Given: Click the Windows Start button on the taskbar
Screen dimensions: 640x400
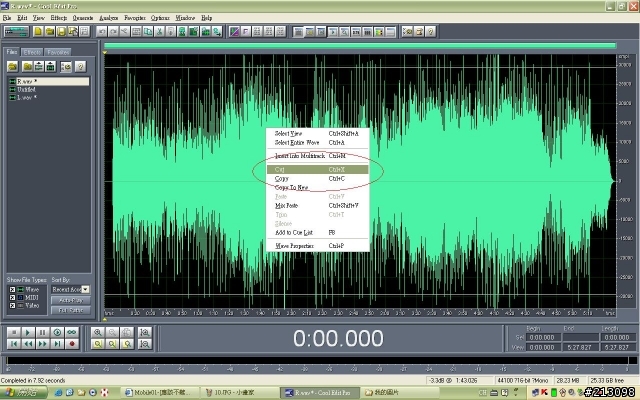Looking at the screenshot, I should 24,393.
